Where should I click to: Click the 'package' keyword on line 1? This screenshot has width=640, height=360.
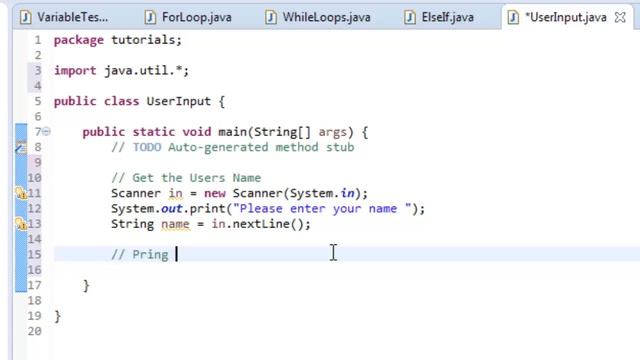click(79, 40)
